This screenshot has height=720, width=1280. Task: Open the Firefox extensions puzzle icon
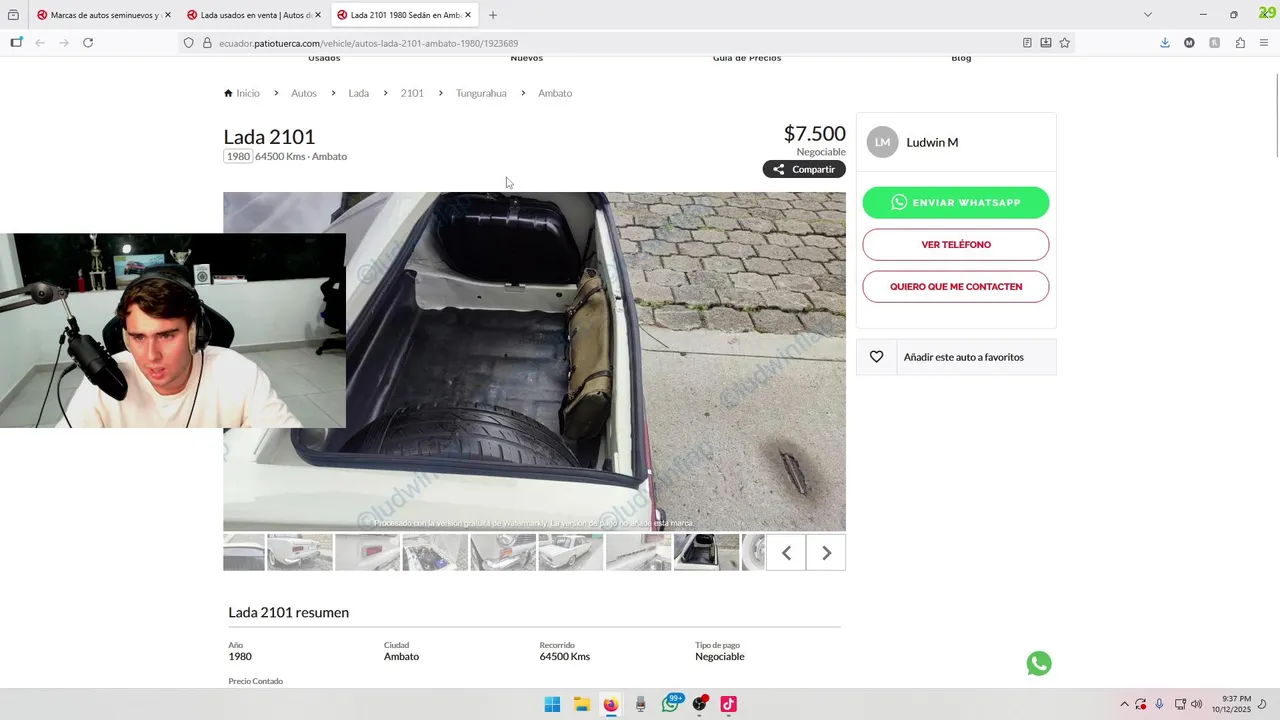click(1240, 43)
